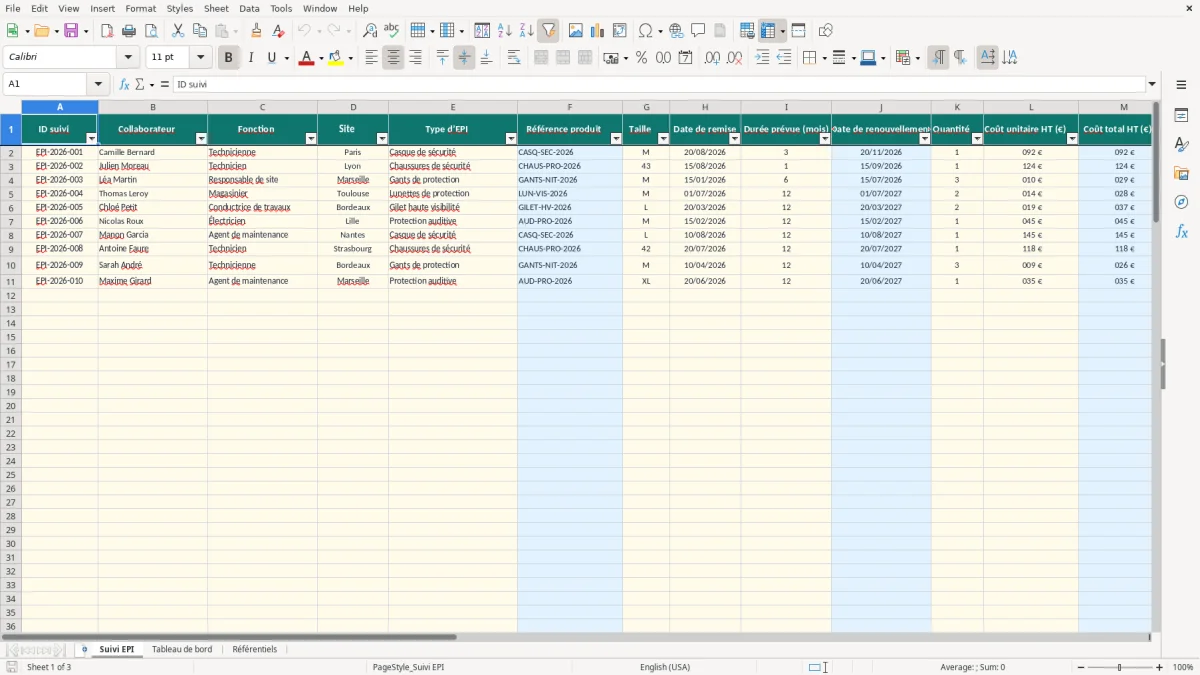Screen dimensions: 1200x675
Task: Run the spelling check
Action: [392, 31]
